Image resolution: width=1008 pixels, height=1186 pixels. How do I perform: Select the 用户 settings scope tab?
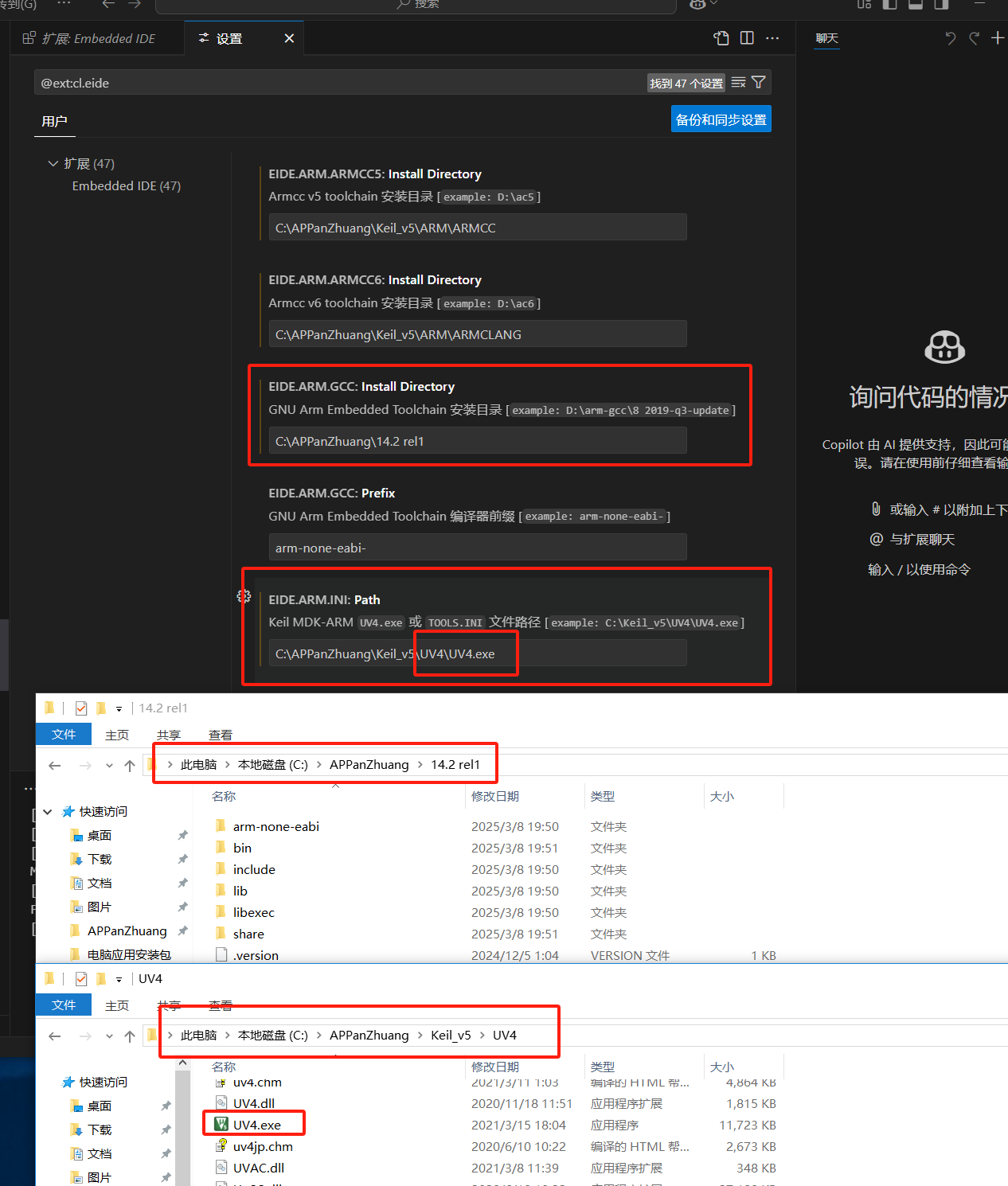point(54,121)
